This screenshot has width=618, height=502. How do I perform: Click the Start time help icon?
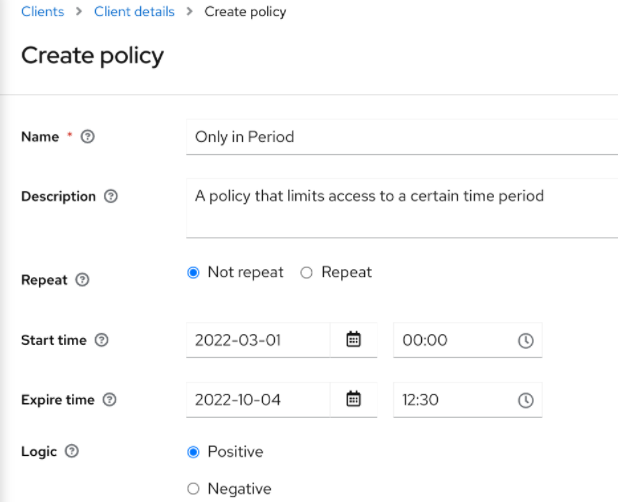click(102, 340)
